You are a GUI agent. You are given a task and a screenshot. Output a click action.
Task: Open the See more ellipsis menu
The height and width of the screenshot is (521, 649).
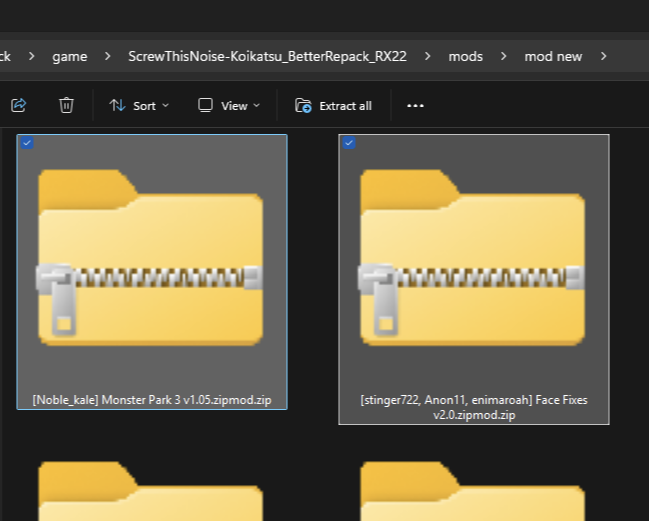click(416, 105)
